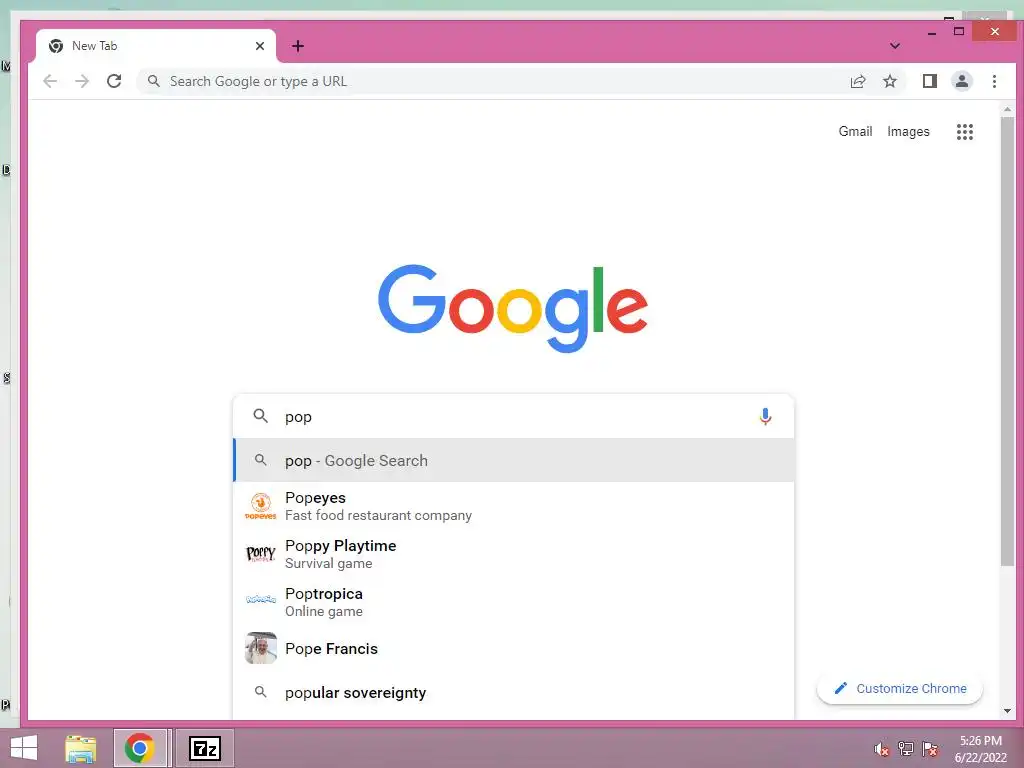Choose the Poppy Playtime suggestion

point(513,554)
